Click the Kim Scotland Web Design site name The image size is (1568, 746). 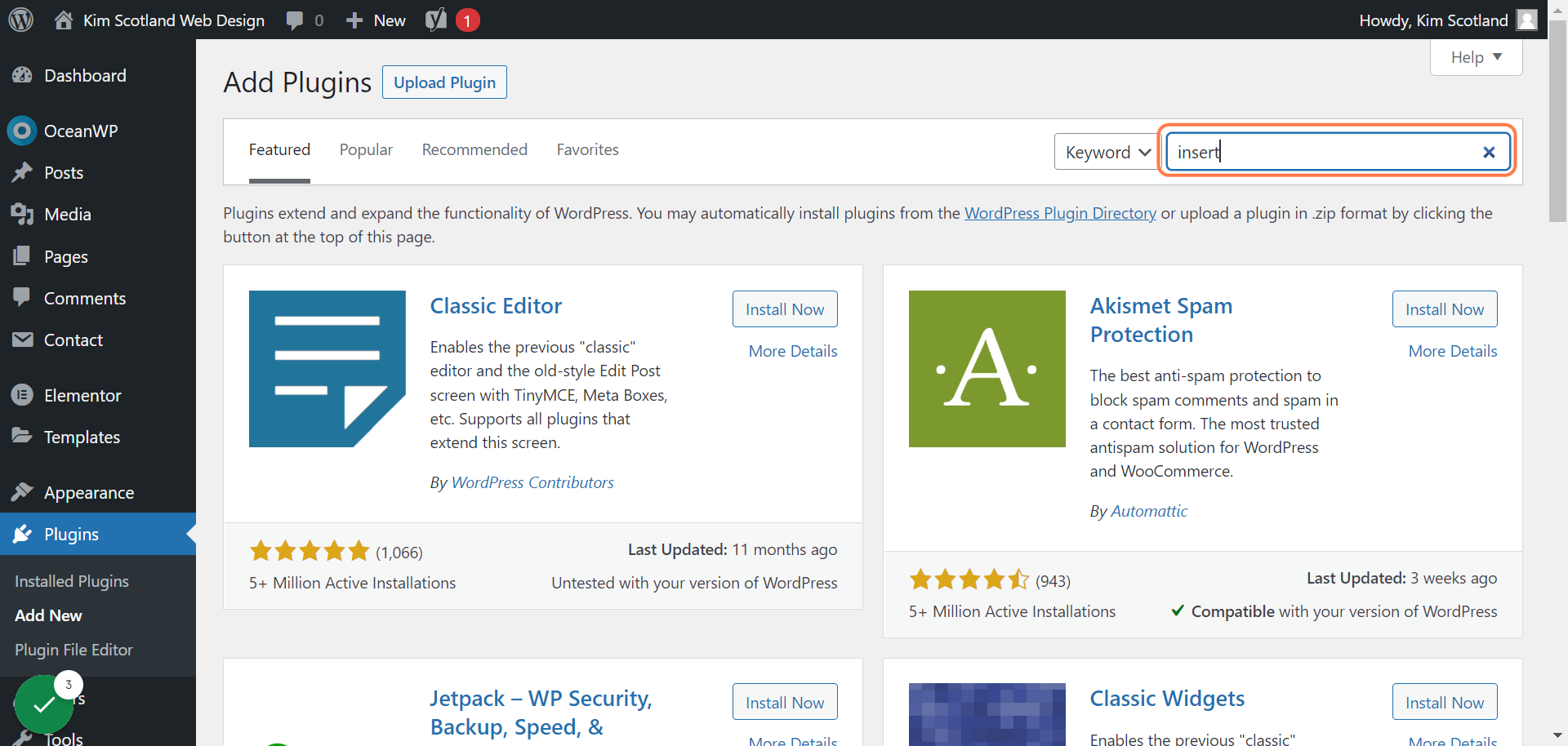[174, 20]
